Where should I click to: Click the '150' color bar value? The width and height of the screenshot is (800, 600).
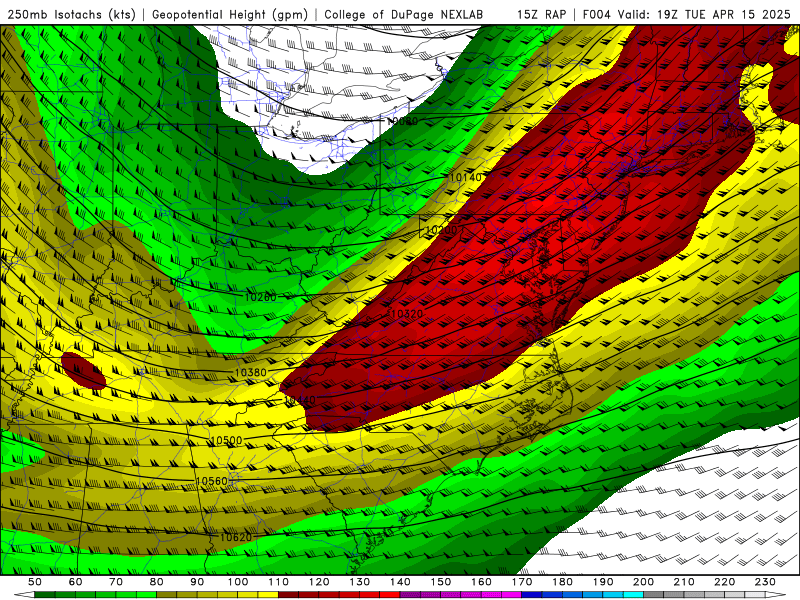pyautogui.click(x=441, y=582)
